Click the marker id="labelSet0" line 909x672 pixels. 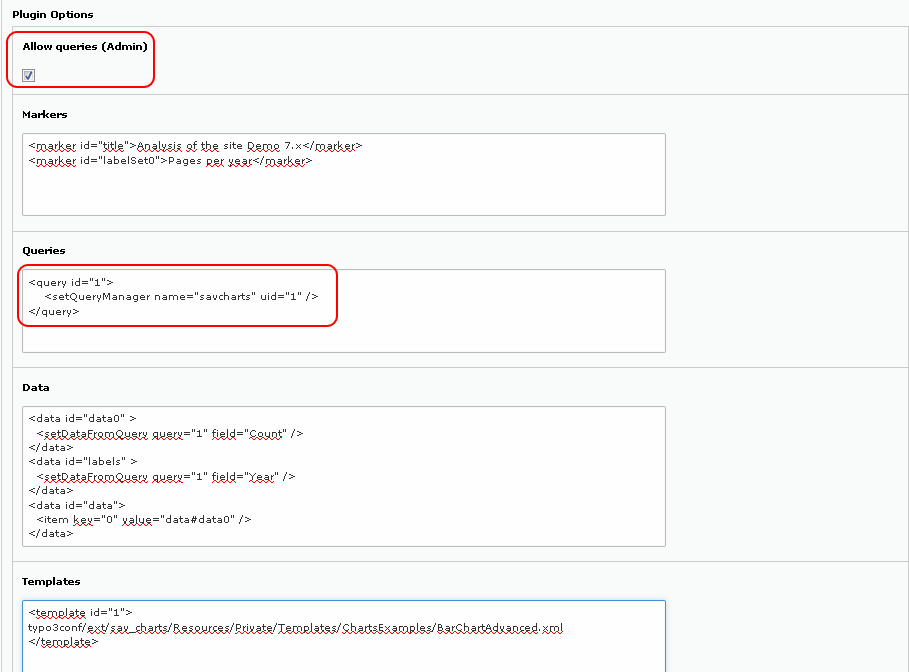coord(170,160)
